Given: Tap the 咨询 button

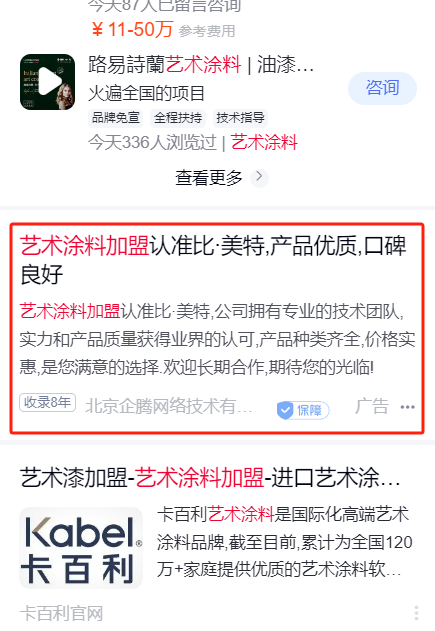Looking at the screenshot, I should click(x=382, y=88).
